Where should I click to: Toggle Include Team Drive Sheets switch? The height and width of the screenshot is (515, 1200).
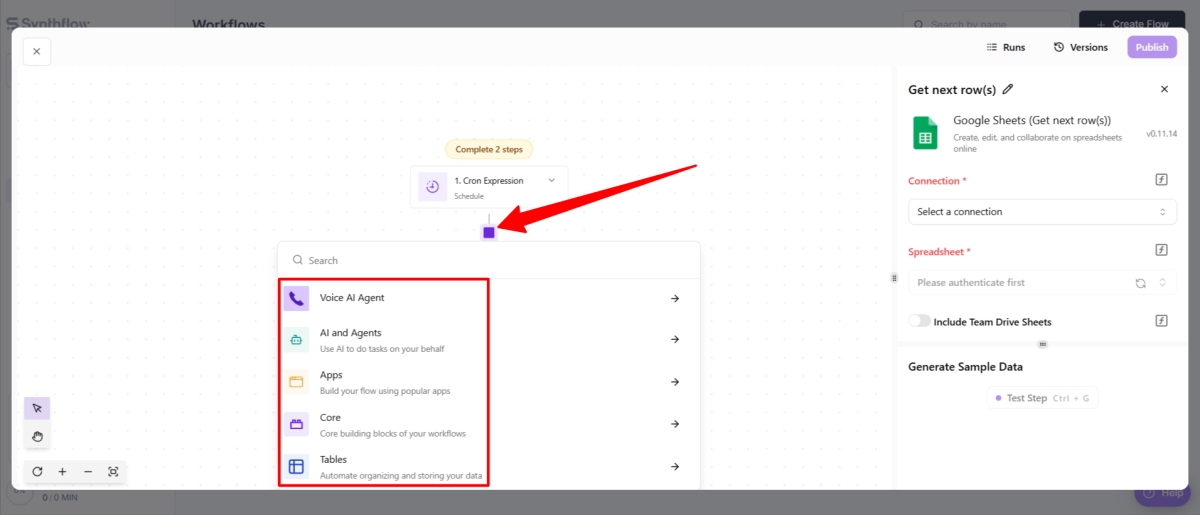coord(919,321)
